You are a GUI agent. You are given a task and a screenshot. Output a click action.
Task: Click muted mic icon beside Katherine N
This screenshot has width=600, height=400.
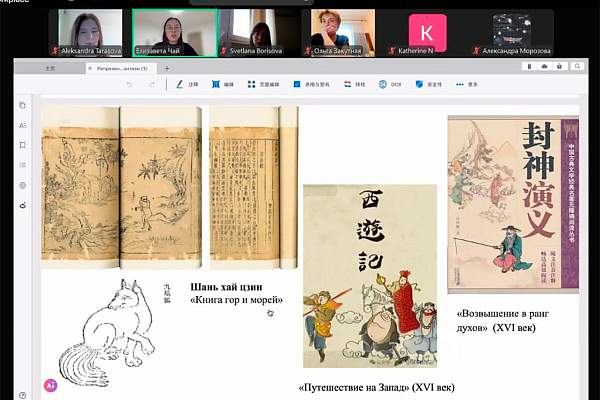click(x=392, y=51)
